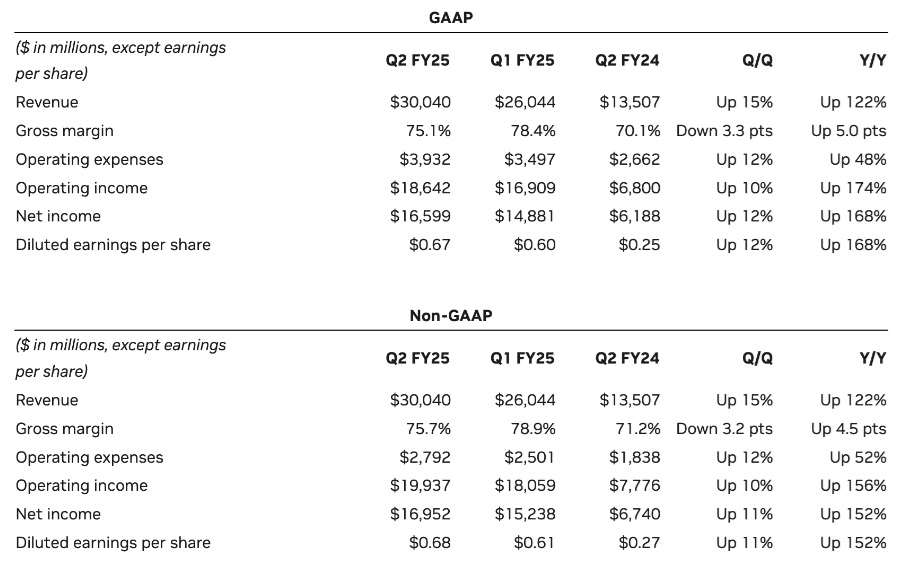Click the $0.68 diluted earnings per share
Viewport: 918px width, 562px height.
click(430, 543)
